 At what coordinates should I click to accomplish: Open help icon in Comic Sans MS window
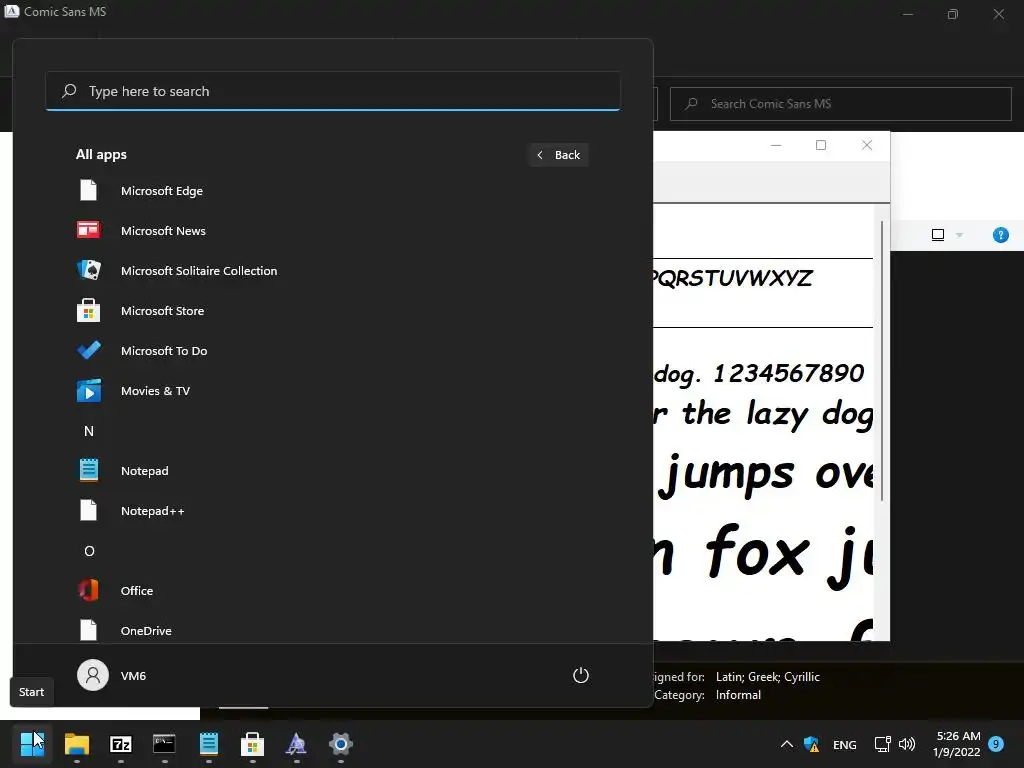1000,235
